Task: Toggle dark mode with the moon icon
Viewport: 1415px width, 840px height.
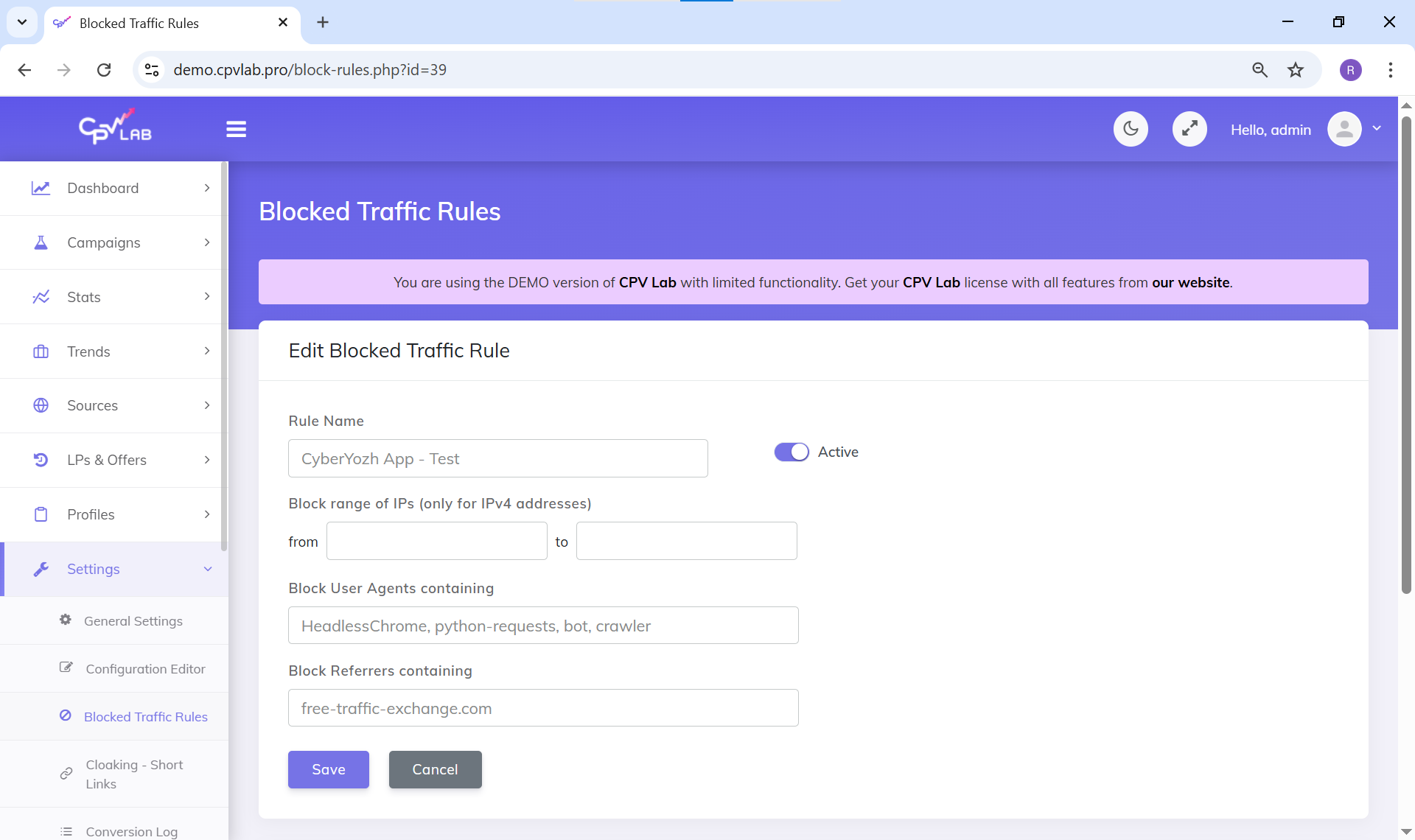Action: [x=1131, y=130]
